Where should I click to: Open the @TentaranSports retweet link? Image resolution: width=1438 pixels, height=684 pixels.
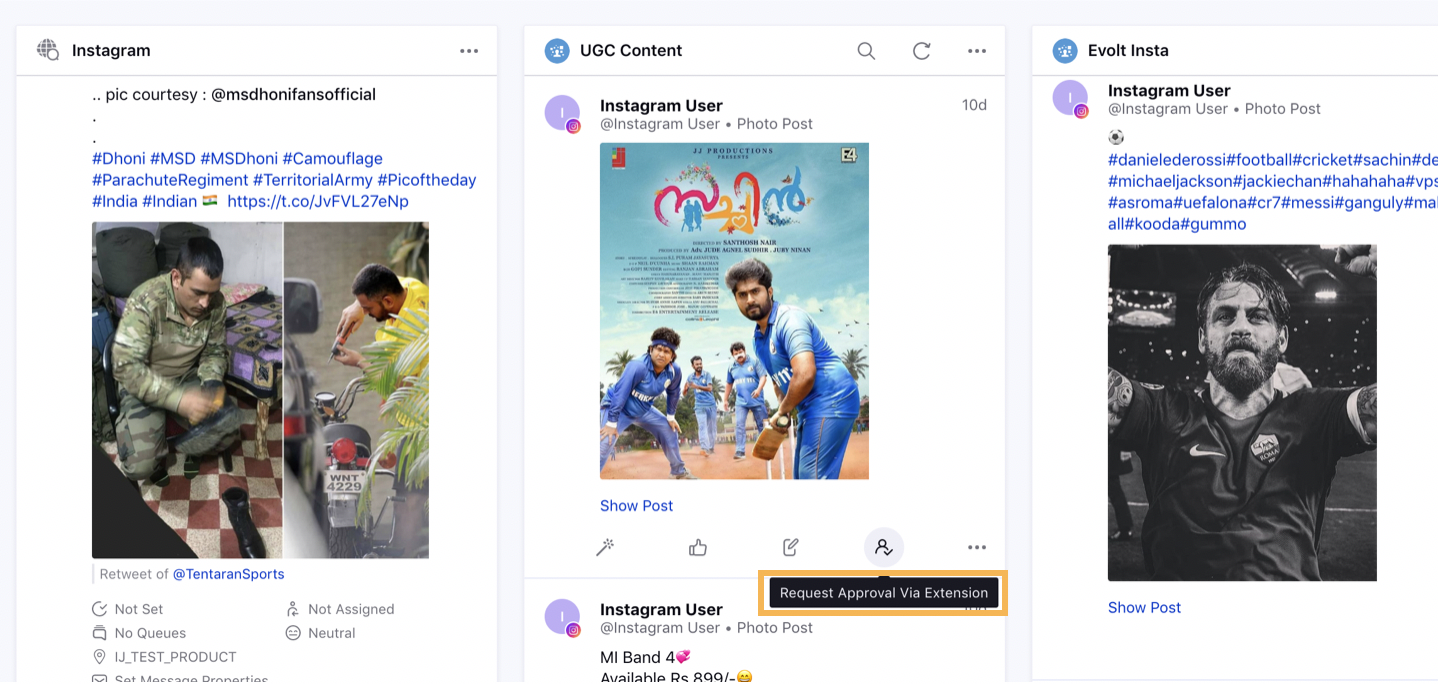pos(228,574)
